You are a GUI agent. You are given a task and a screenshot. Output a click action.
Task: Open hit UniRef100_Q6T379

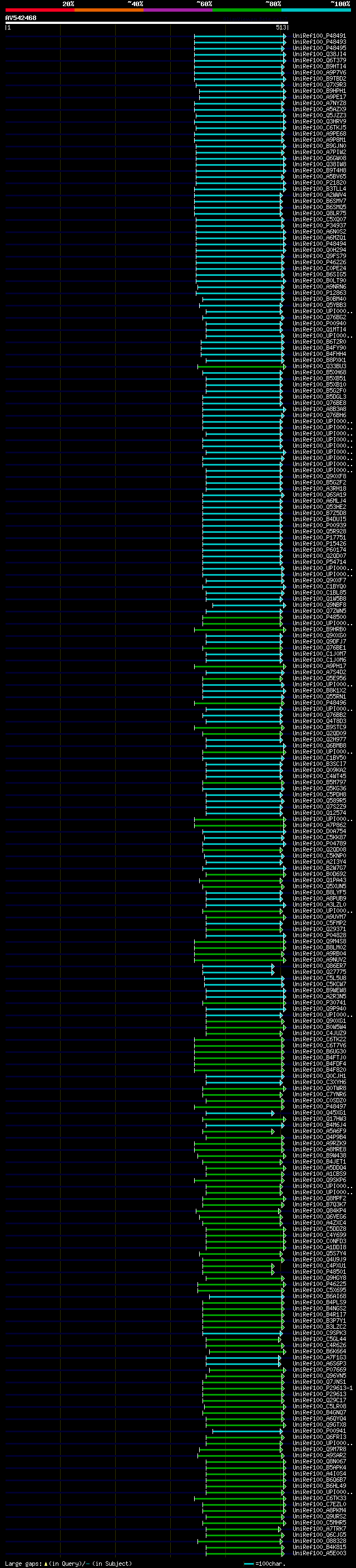pyautogui.click(x=319, y=60)
